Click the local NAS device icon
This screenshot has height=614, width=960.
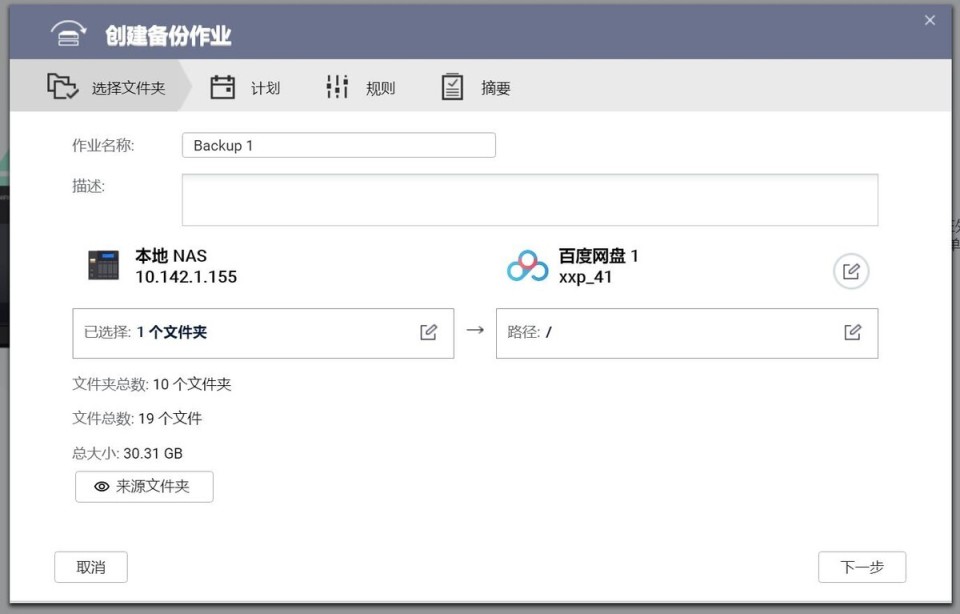103,264
